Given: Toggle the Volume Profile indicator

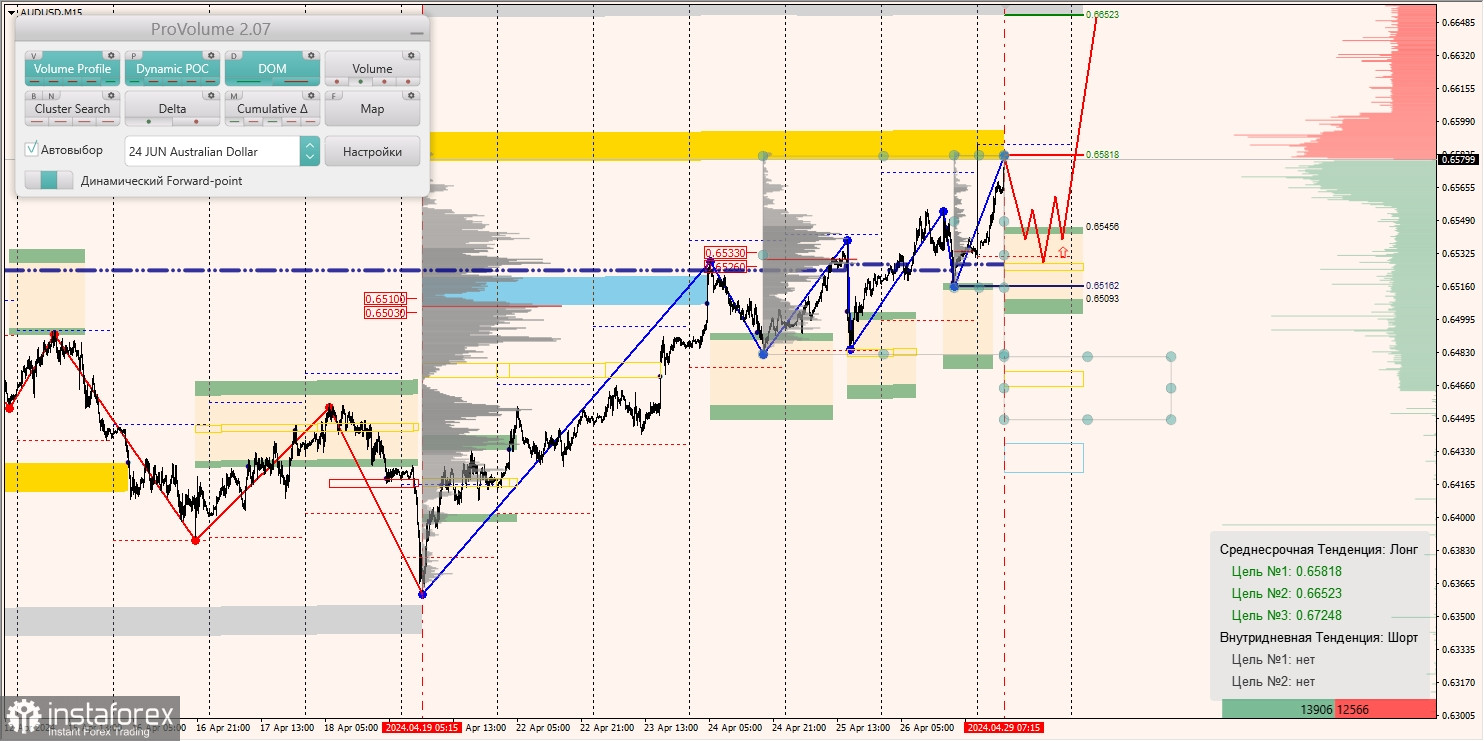Looking at the screenshot, I should (x=72, y=69).
